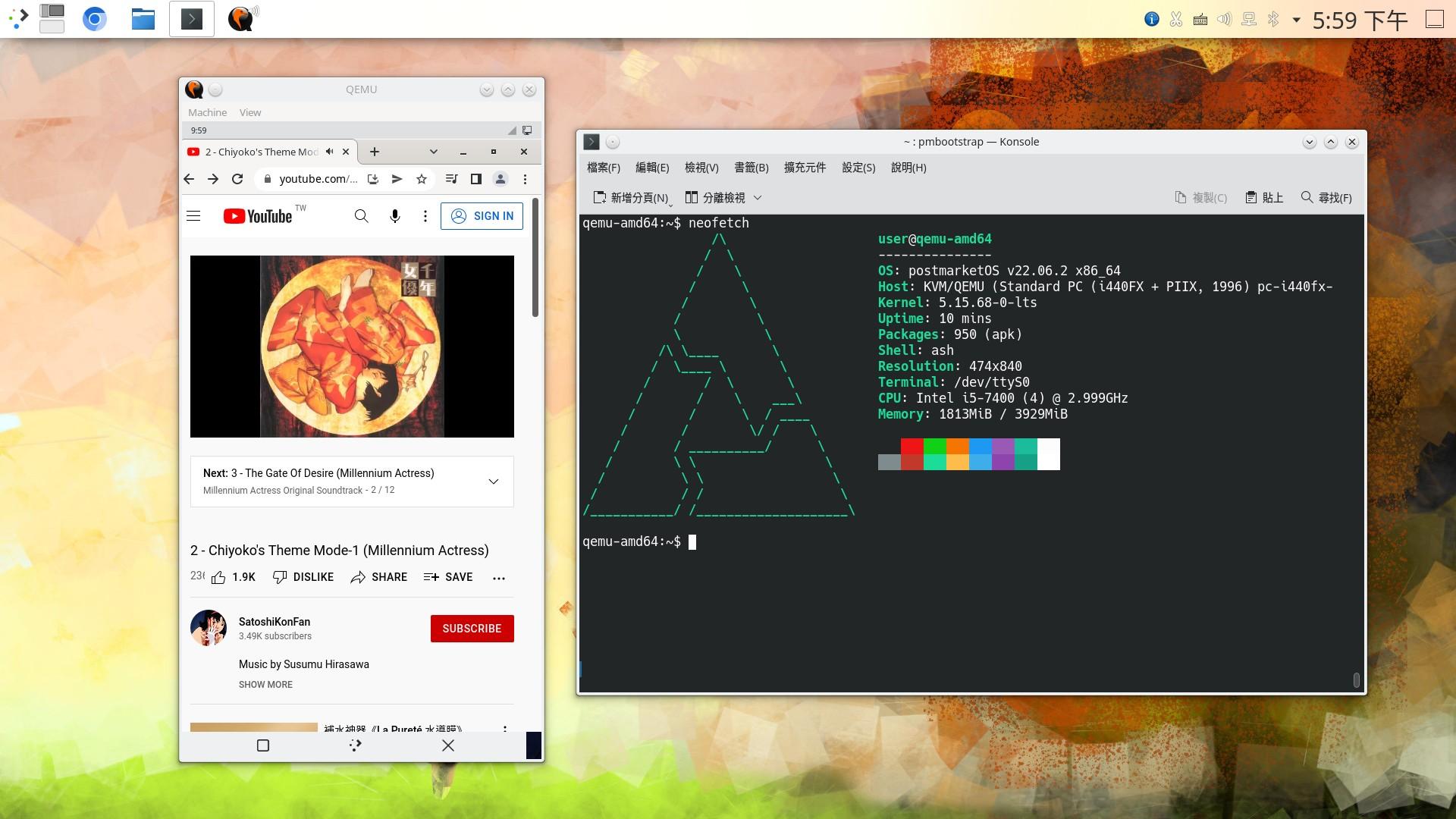
Task: Click the SIGN IN button
Action: click(482, 216)
